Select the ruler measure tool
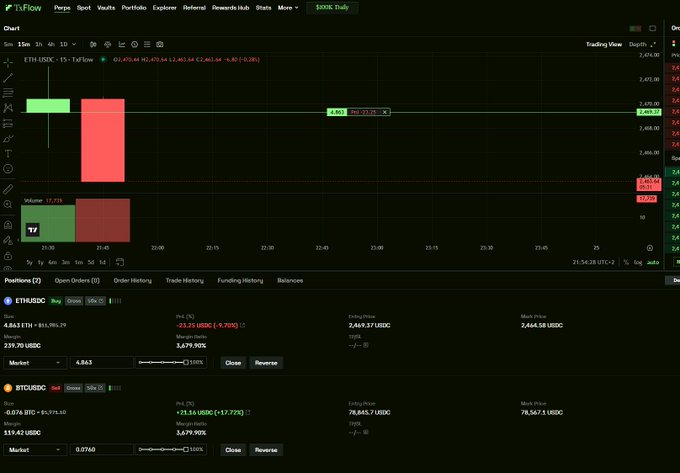 coord(8,189)
